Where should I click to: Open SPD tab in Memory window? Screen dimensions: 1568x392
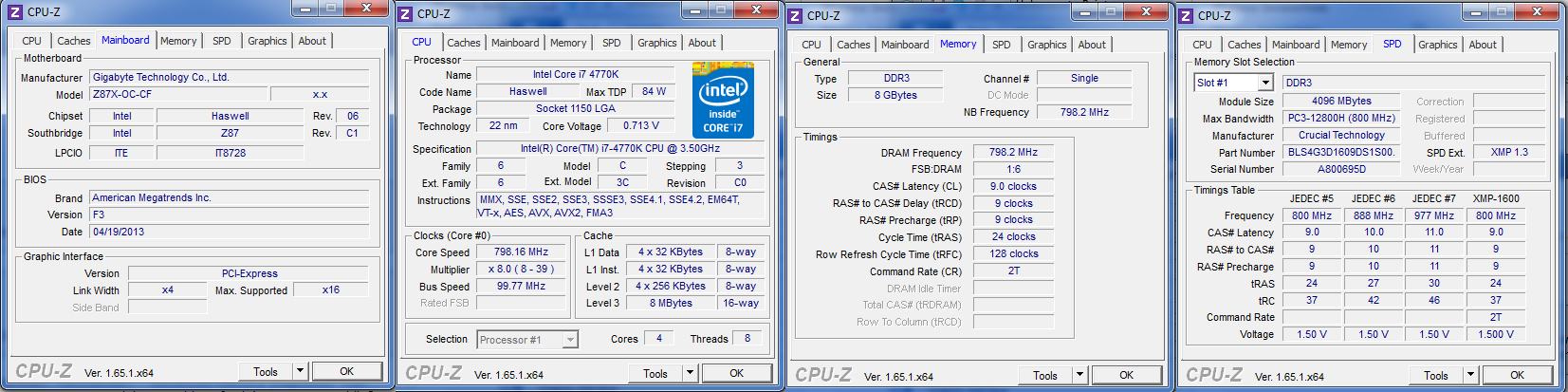point(1002,45)
